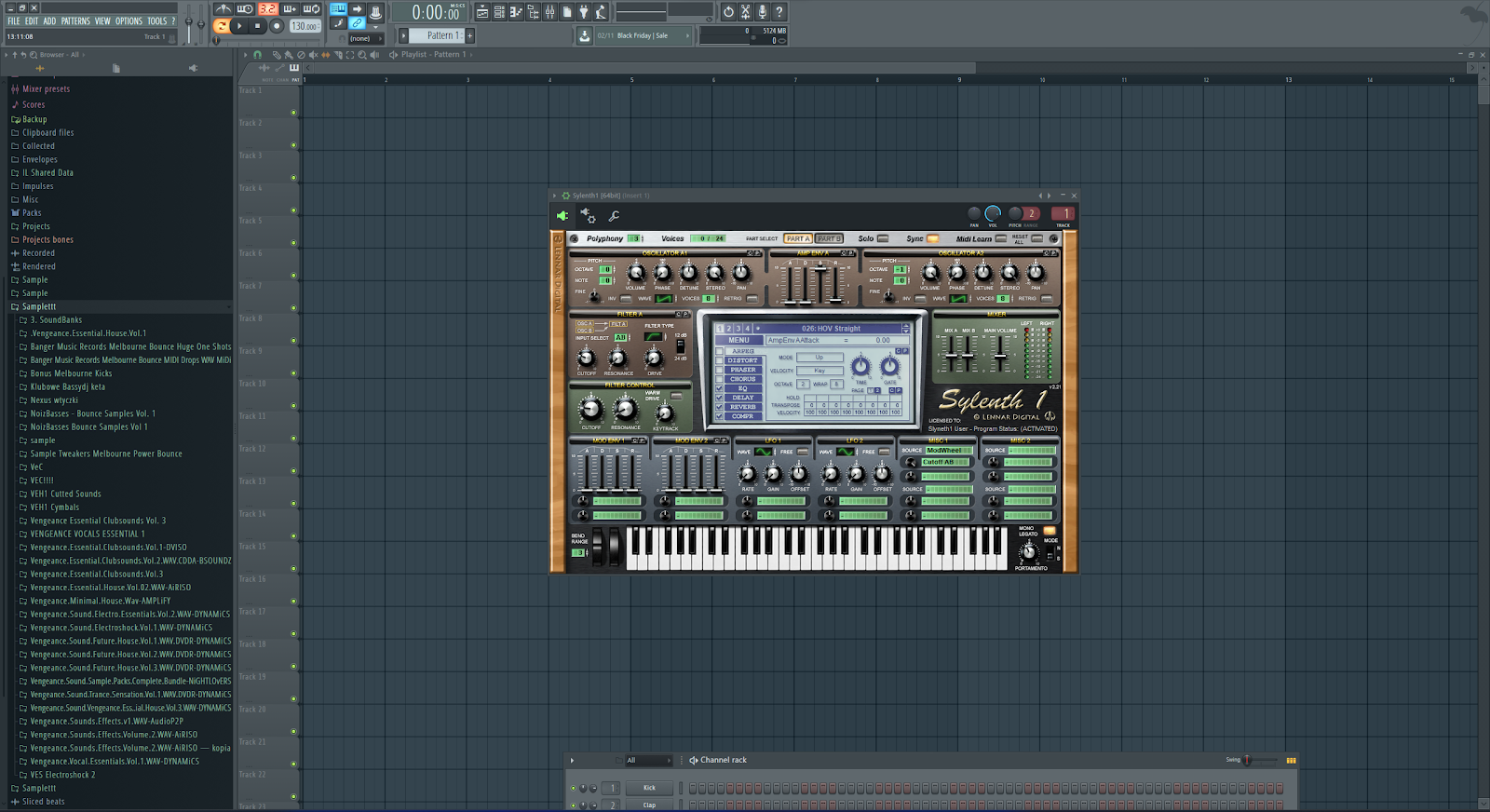Click the download news panel icon
The height and width of the screenshot is (812, 1490).
click(585, 35)
